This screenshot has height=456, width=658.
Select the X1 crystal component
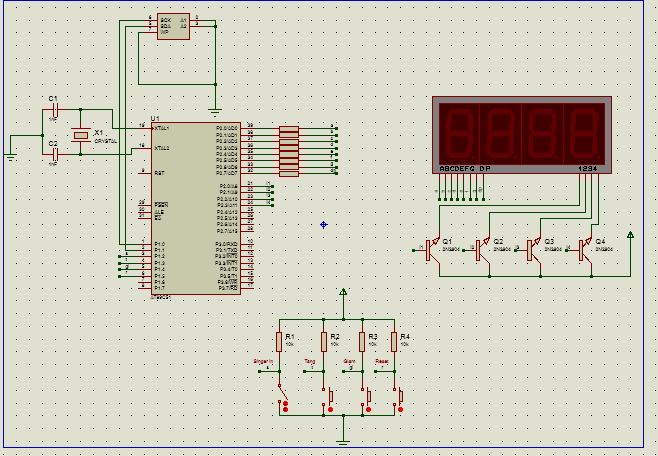tap(81, 135)
